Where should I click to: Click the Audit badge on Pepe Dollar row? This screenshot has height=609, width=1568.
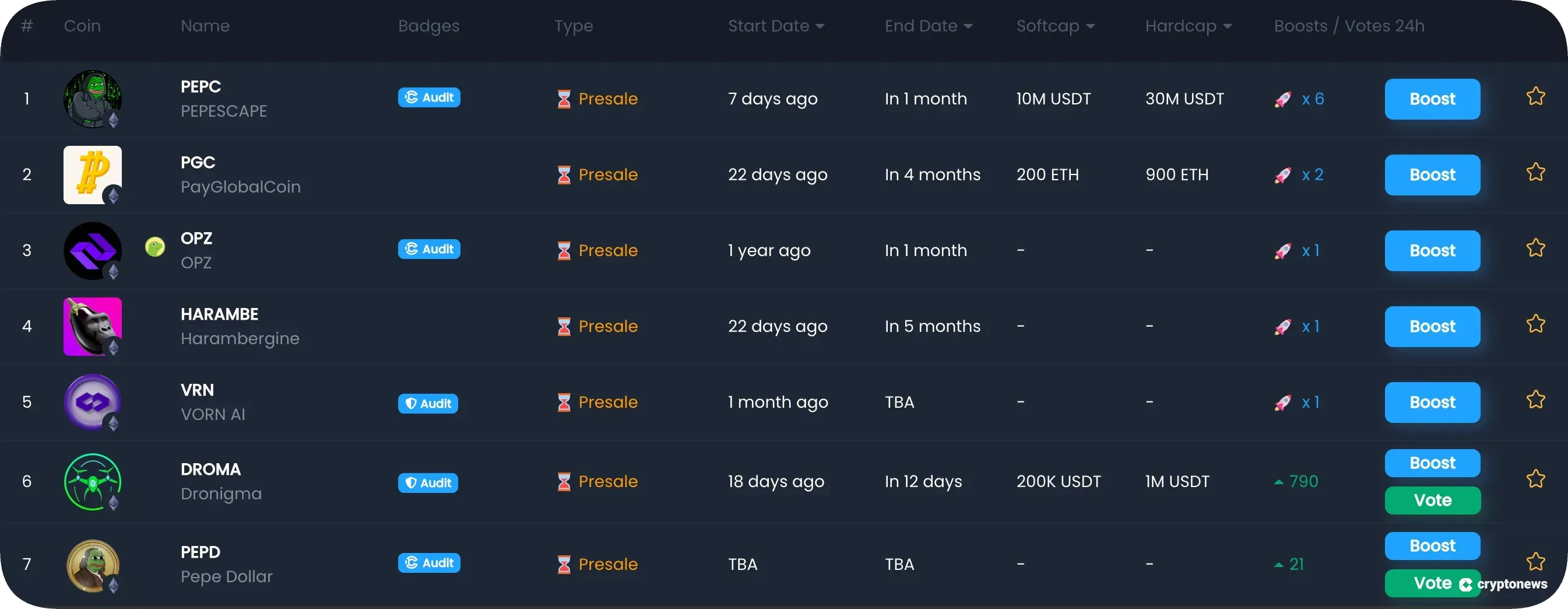coord(429,563)
